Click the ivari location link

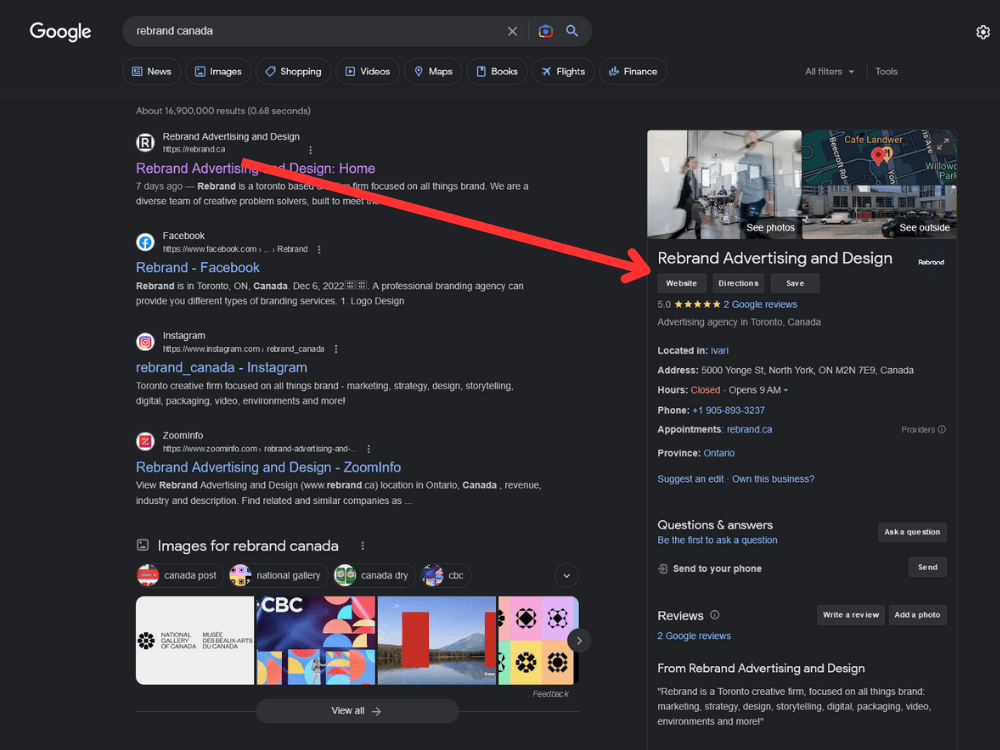tap(719, 351)
